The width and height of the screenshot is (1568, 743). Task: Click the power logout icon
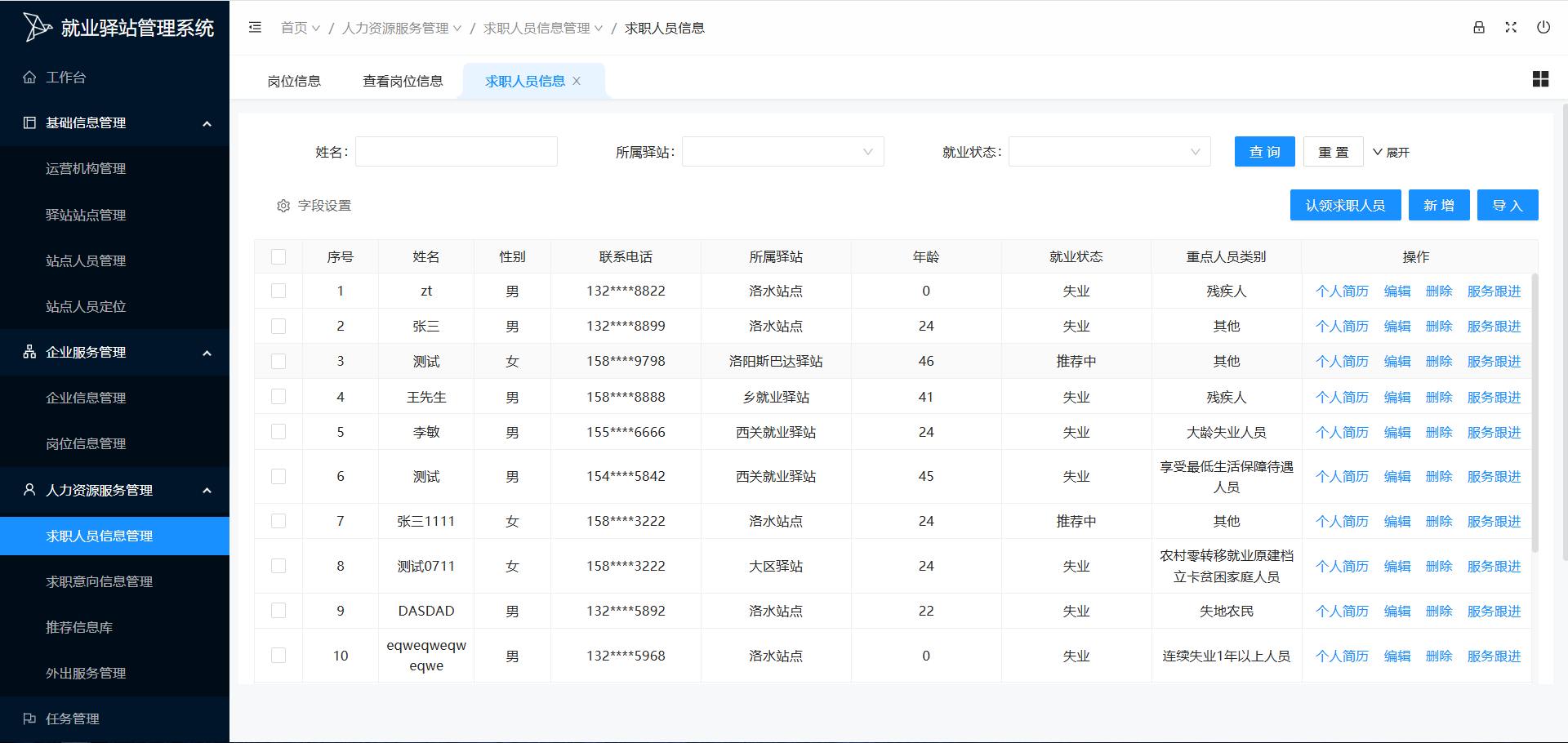click(1543, 27)
